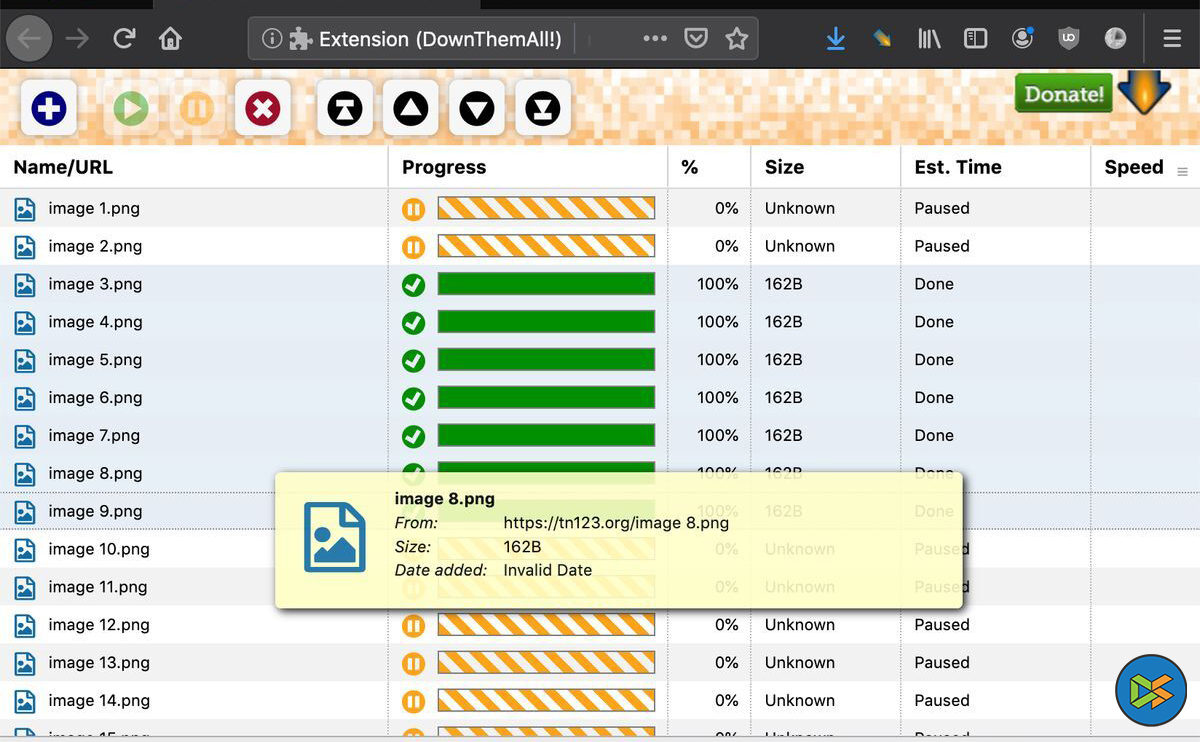Sort the list by Name/URL column
Screen dimensions: 1200x742
tap(63, 167)
